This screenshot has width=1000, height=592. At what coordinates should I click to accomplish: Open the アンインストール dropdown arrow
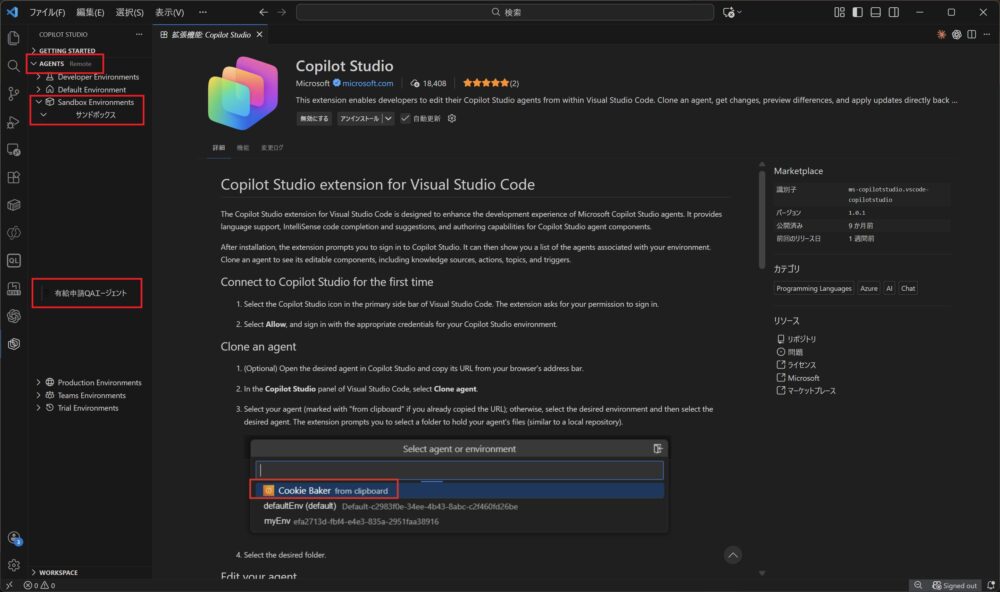(x=388, y=118)
